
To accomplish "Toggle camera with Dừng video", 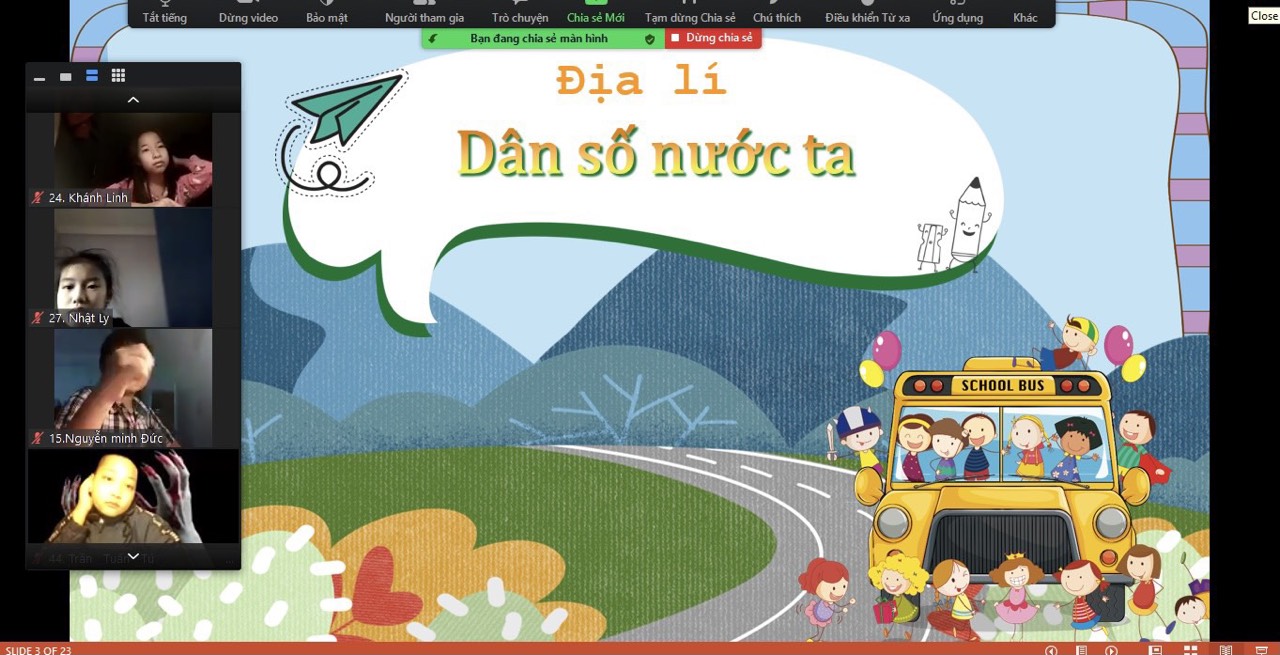I will point(248,13).
